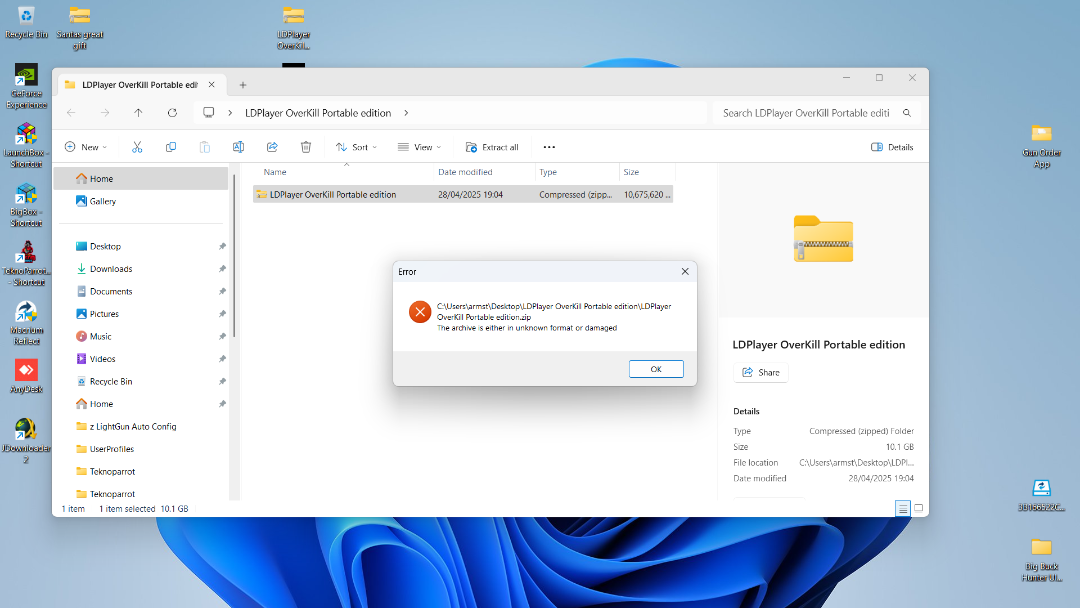The width and height of the screenshot is (1080, 608).
Task: Open the See more ellipsis menu
Action: 549,147
